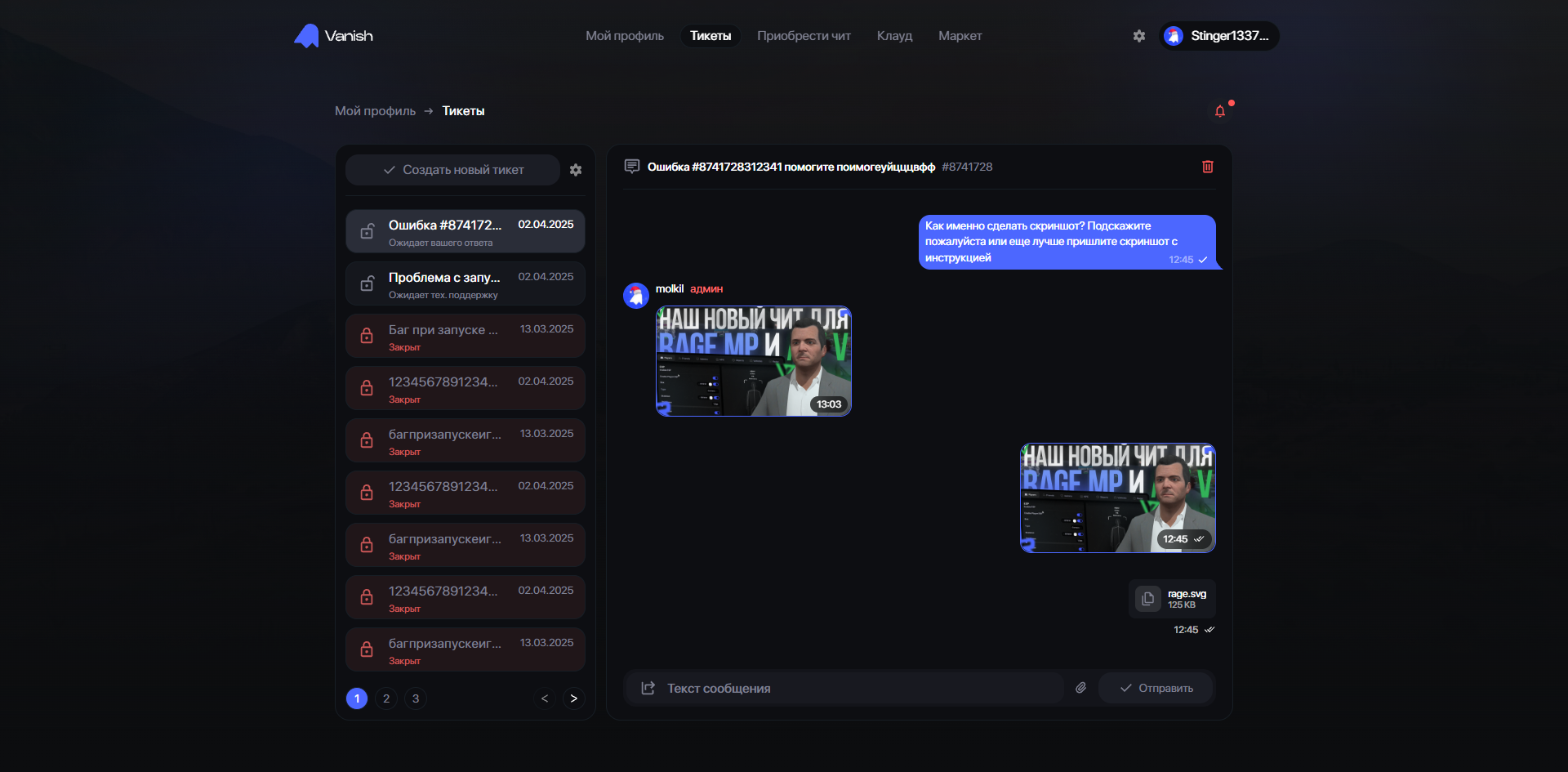
Task: Click the rage.svg file icon
Action: tap(1147, 599)
